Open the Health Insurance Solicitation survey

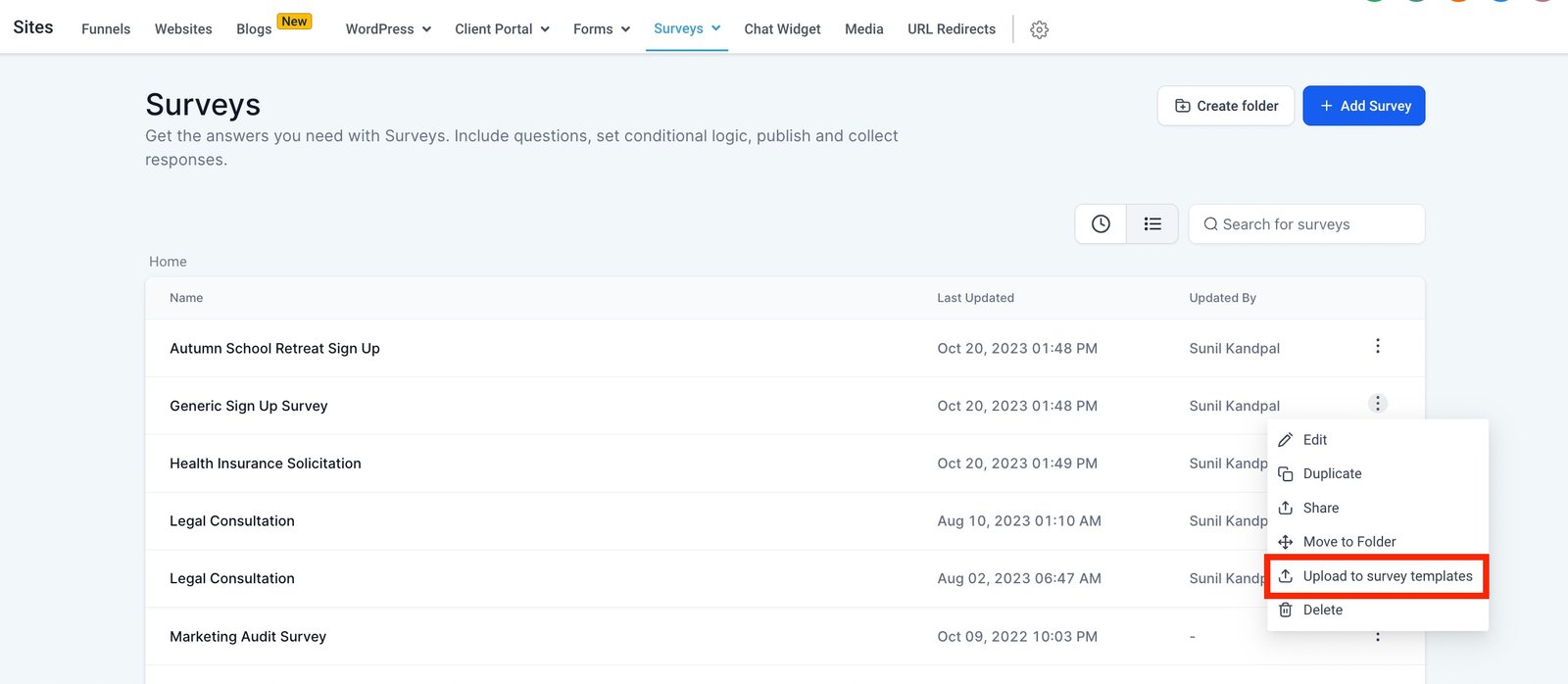pos(266,464)
